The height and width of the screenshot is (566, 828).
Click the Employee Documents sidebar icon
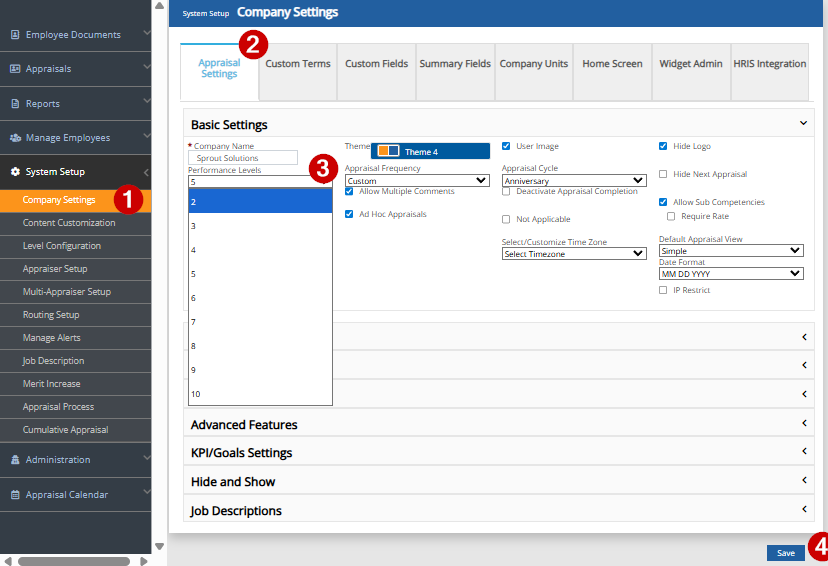[15, 35]
